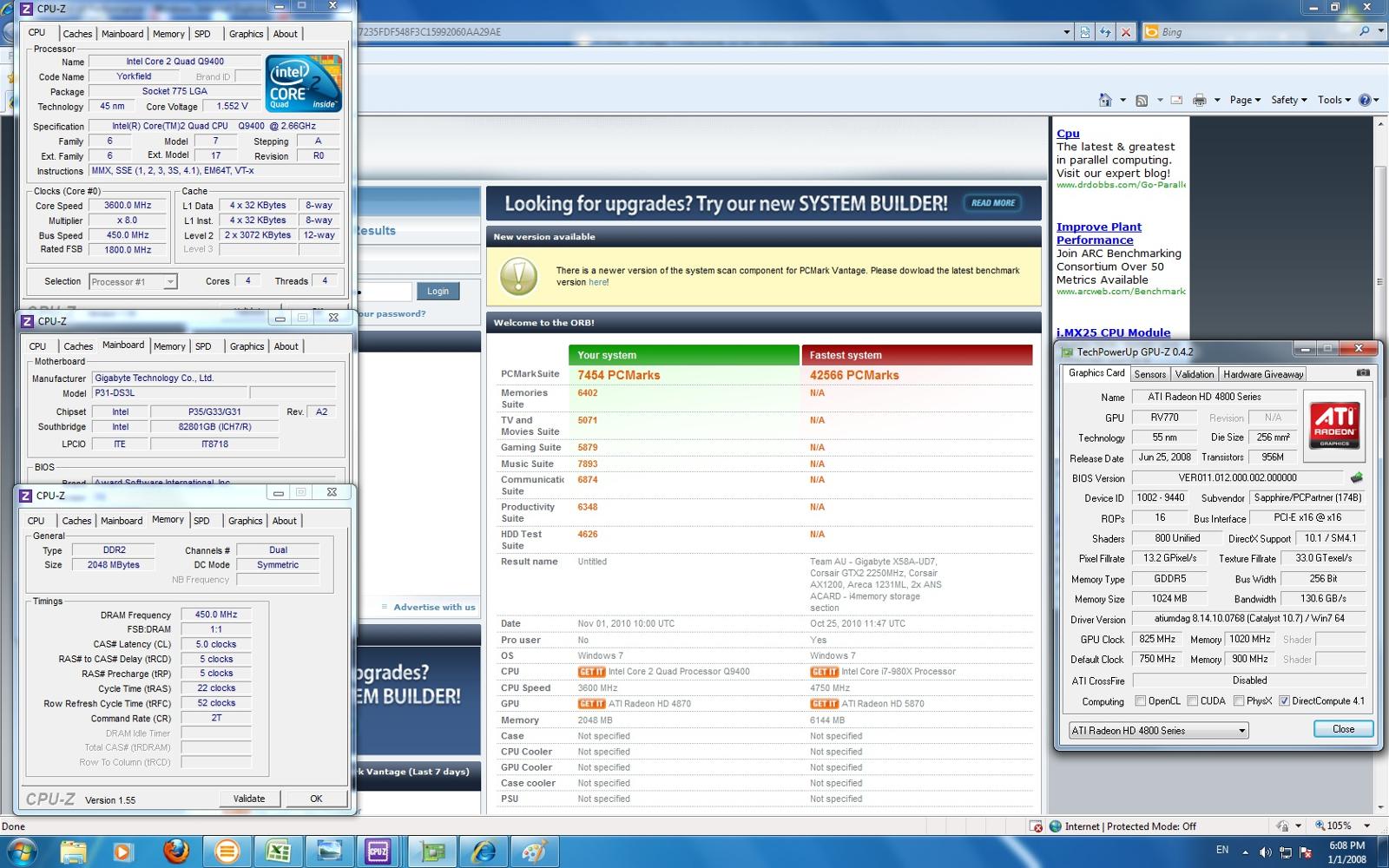Click the Validate button in CPU-Z
The height and width of the screenshot is (868, 1389).
(x=249, y=799)
